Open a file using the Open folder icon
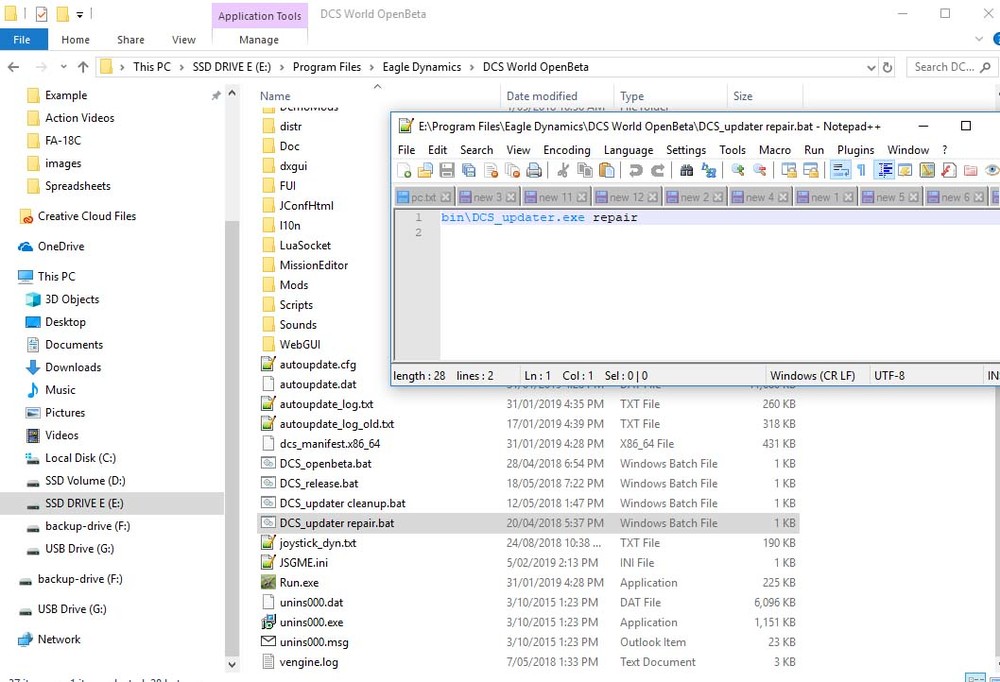1000x682 pixels. tap(427, 170)
